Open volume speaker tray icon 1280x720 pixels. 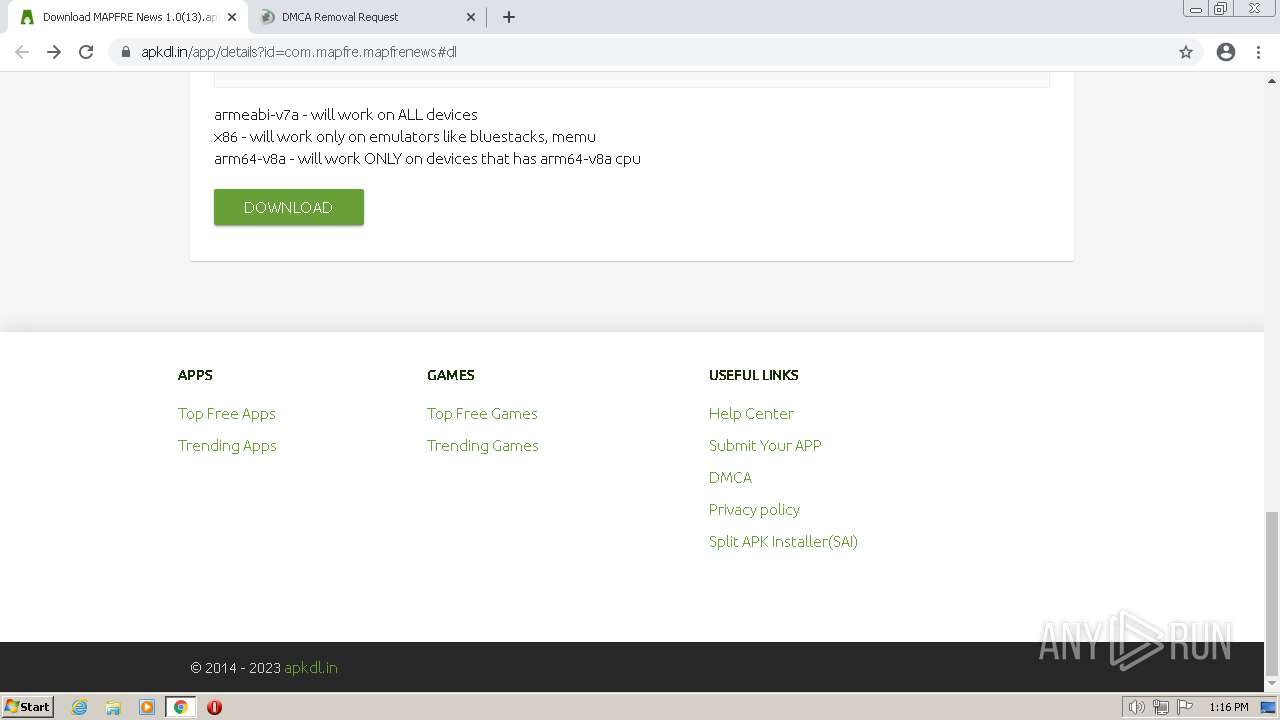tap(1136, 707)
